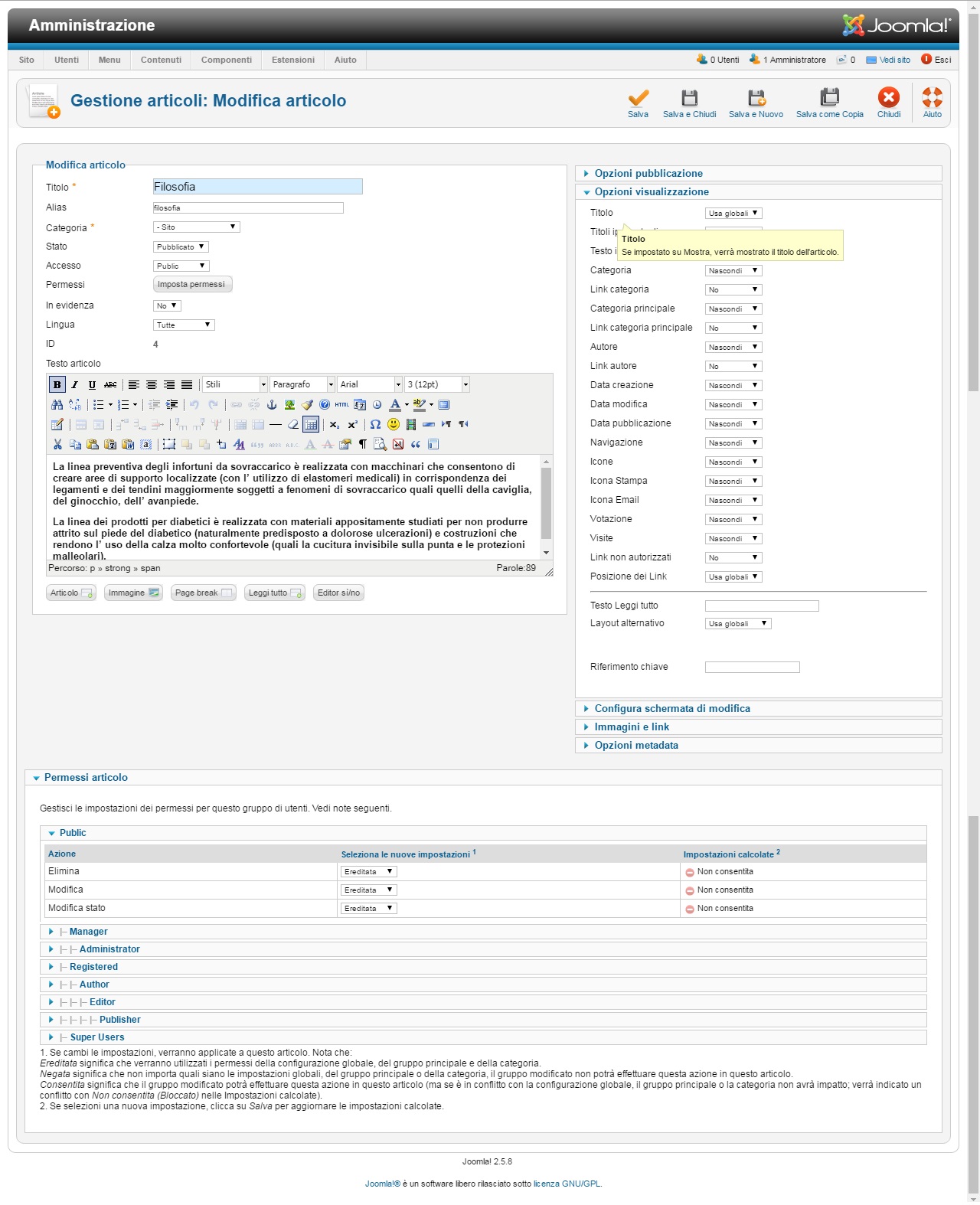980x1205 pixels.
Task: Expand the Opzioni pubblicazione panel
Action: pyautogui.click(x=758, y=173)
